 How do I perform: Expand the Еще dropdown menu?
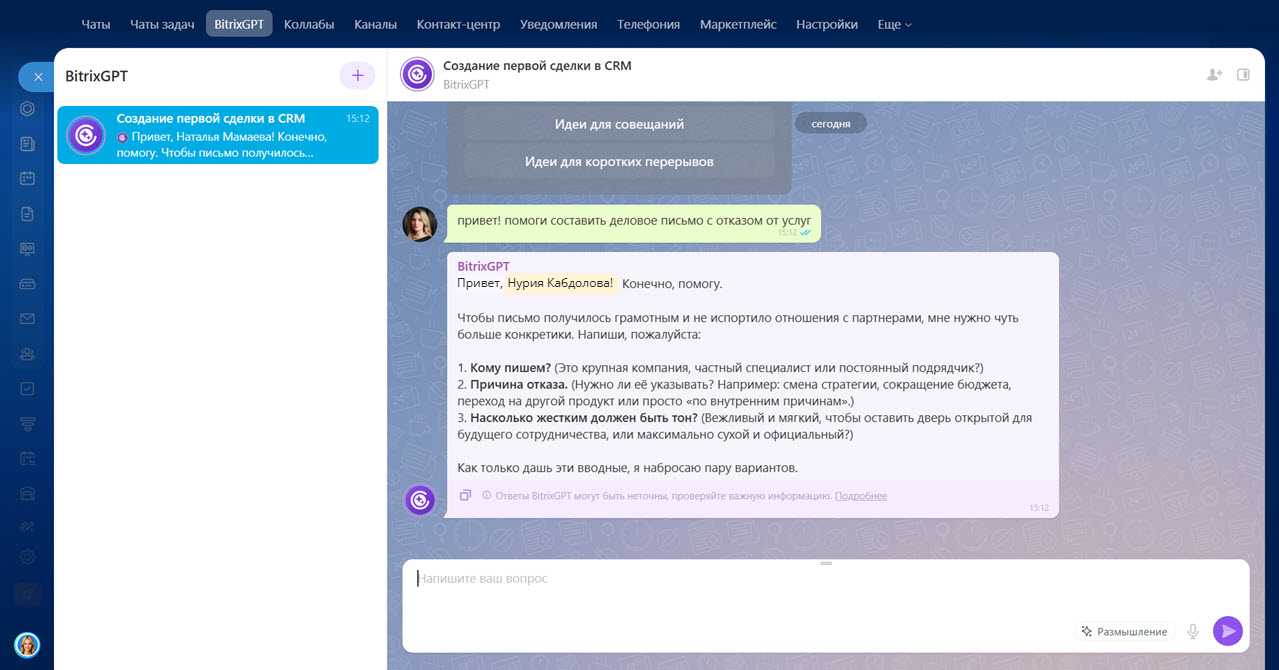(895, 24)
